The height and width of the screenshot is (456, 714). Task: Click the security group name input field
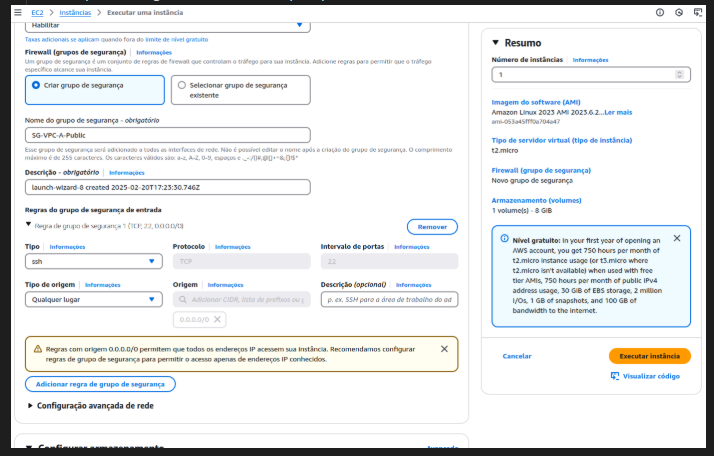click(x=167, y=135)
